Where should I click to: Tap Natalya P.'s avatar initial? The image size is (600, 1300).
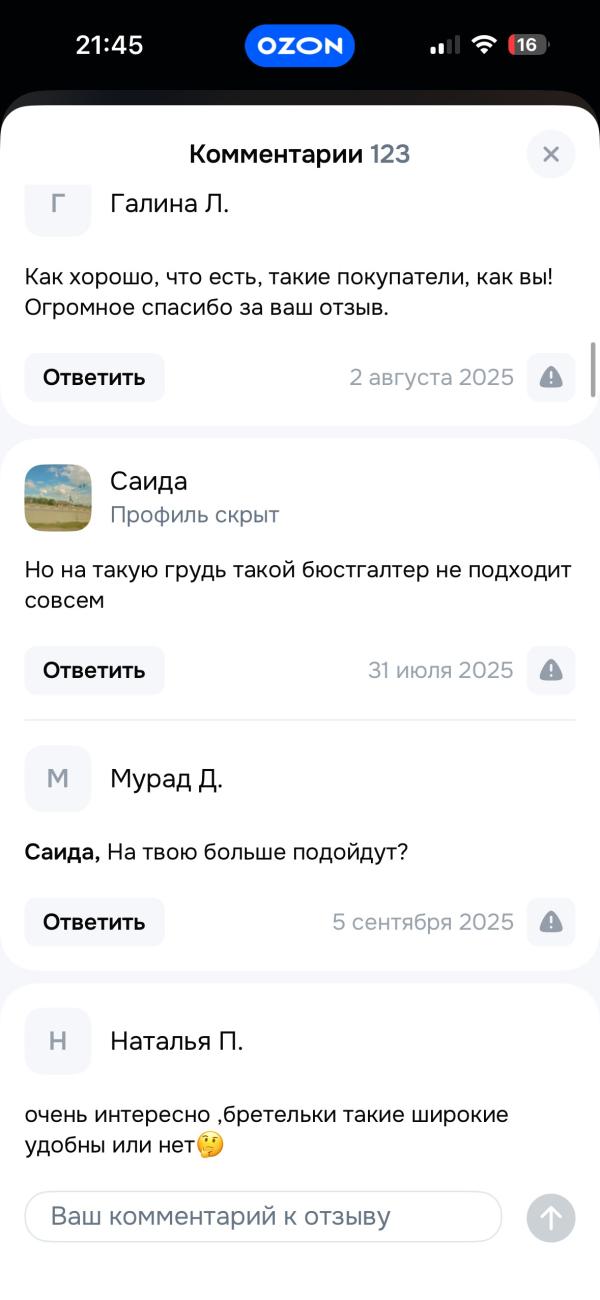point(58,1041)
